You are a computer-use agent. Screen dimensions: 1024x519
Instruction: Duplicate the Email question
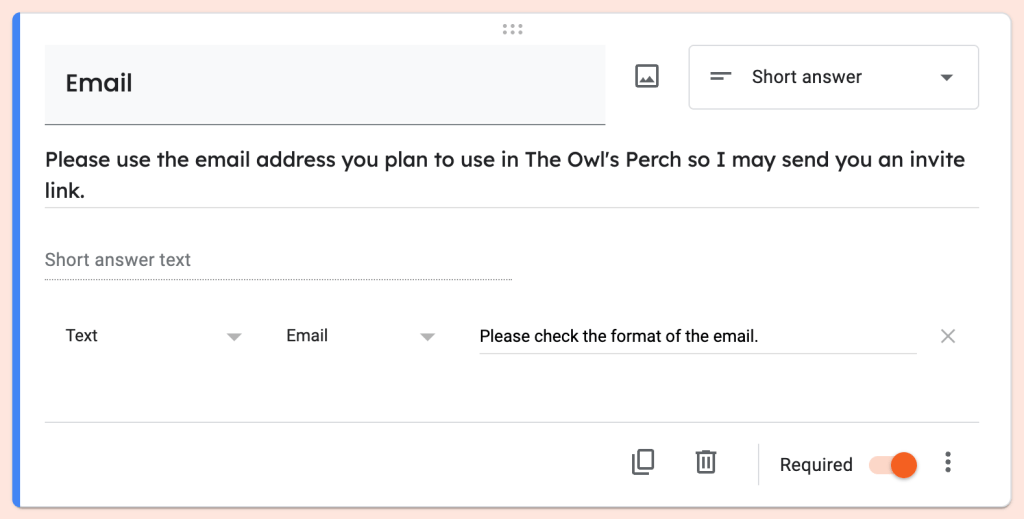[x=643, y=462]
